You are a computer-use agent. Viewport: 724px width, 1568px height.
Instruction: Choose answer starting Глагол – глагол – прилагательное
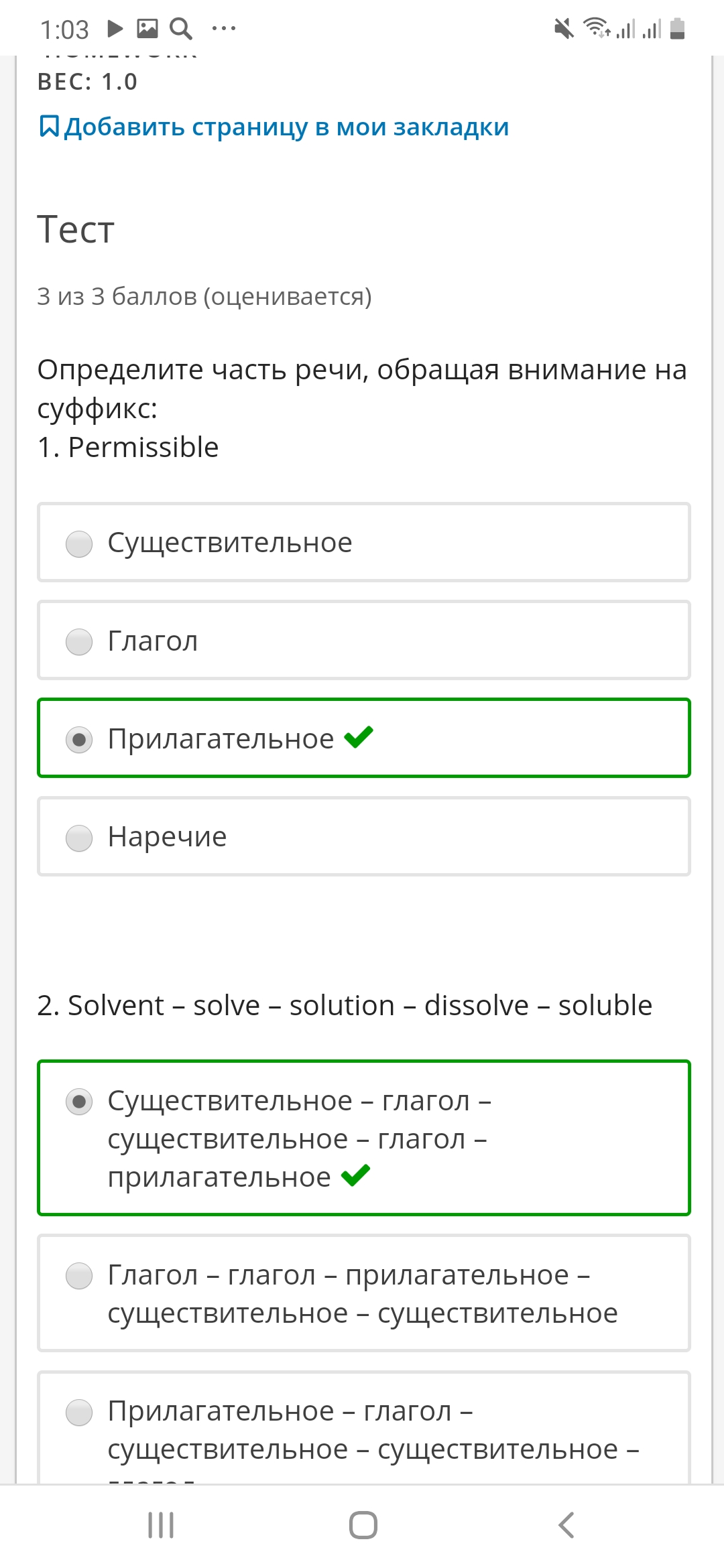click(364, 1293)
